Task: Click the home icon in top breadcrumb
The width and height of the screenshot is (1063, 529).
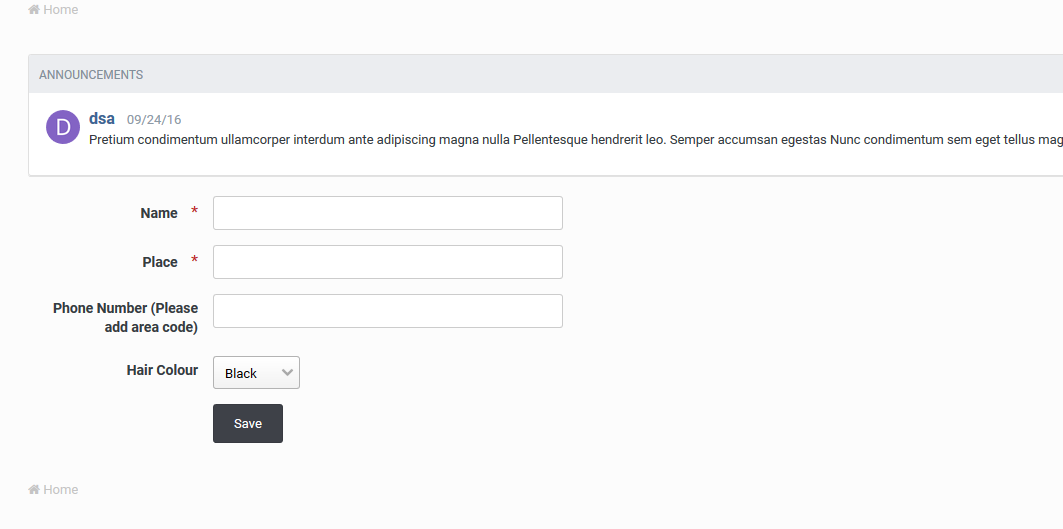Action: pyautogui.click(x=34, y=10)
